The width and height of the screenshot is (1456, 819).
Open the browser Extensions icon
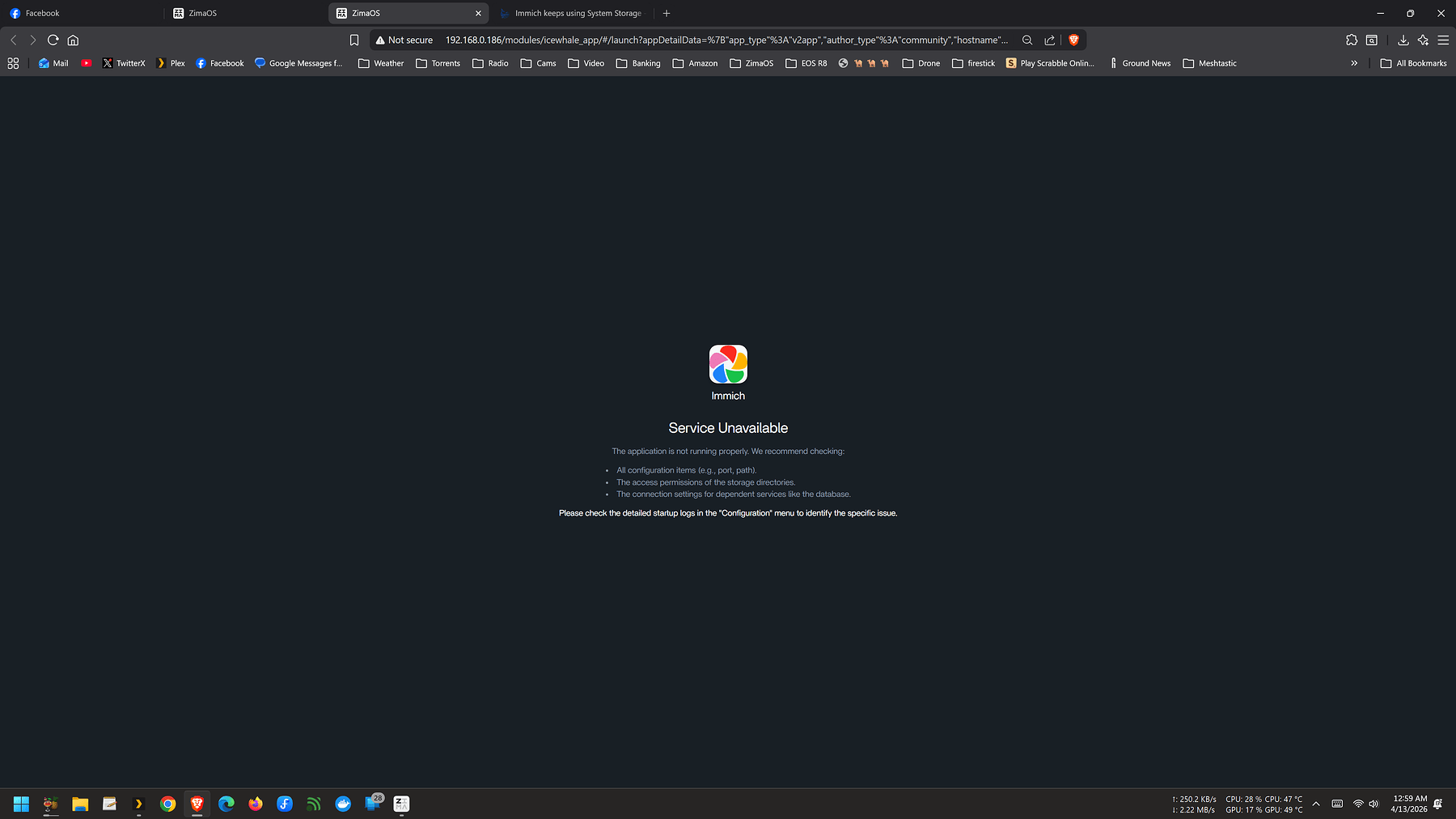click(1351, 40)
